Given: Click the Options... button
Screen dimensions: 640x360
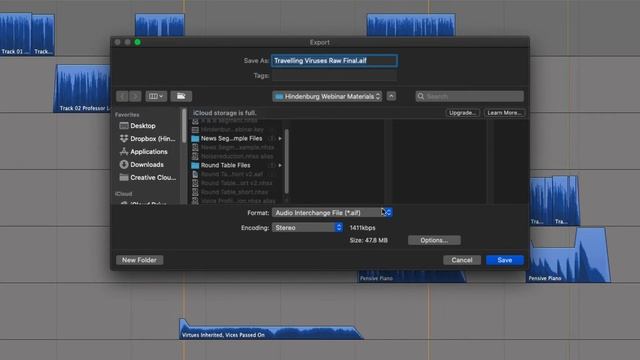Looking at the screenshot, I should [x=434, y=240].
